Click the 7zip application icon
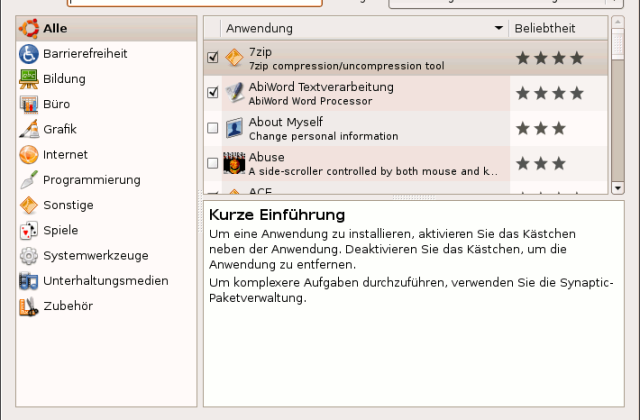 234,58
